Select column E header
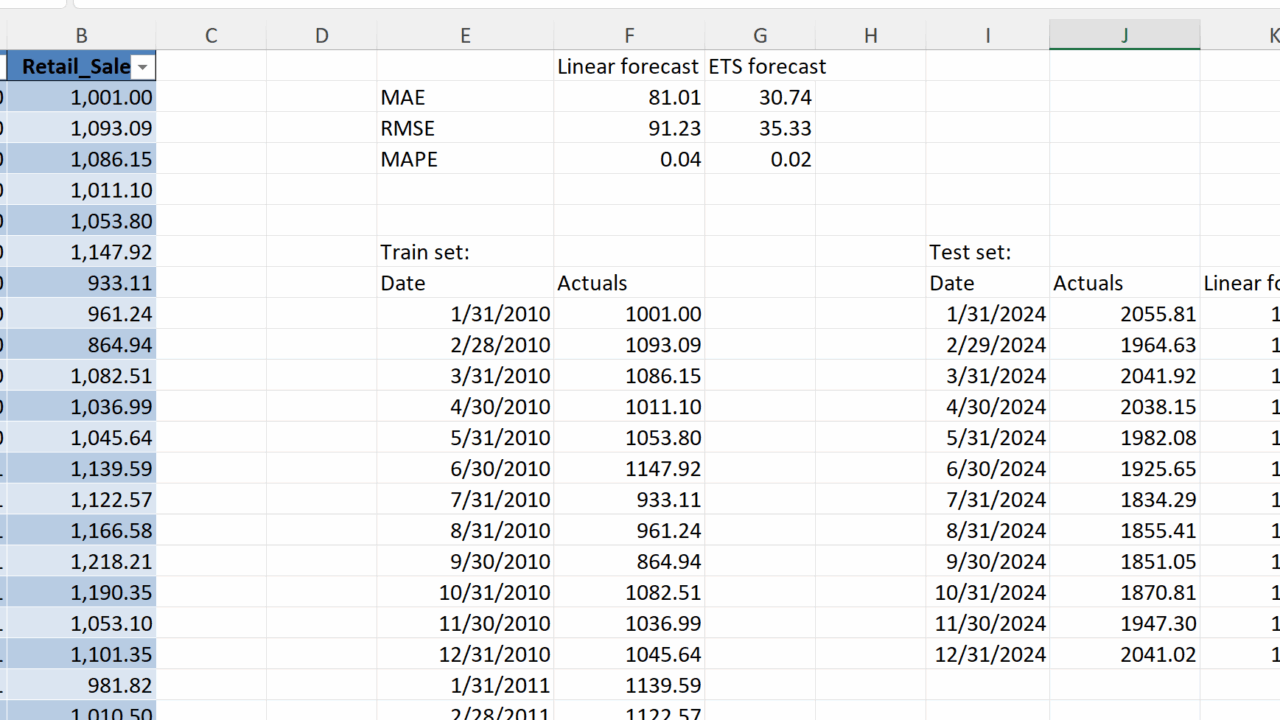Image resolution: width=1280 pixels, height=720 pixels. tap(465, 36)
